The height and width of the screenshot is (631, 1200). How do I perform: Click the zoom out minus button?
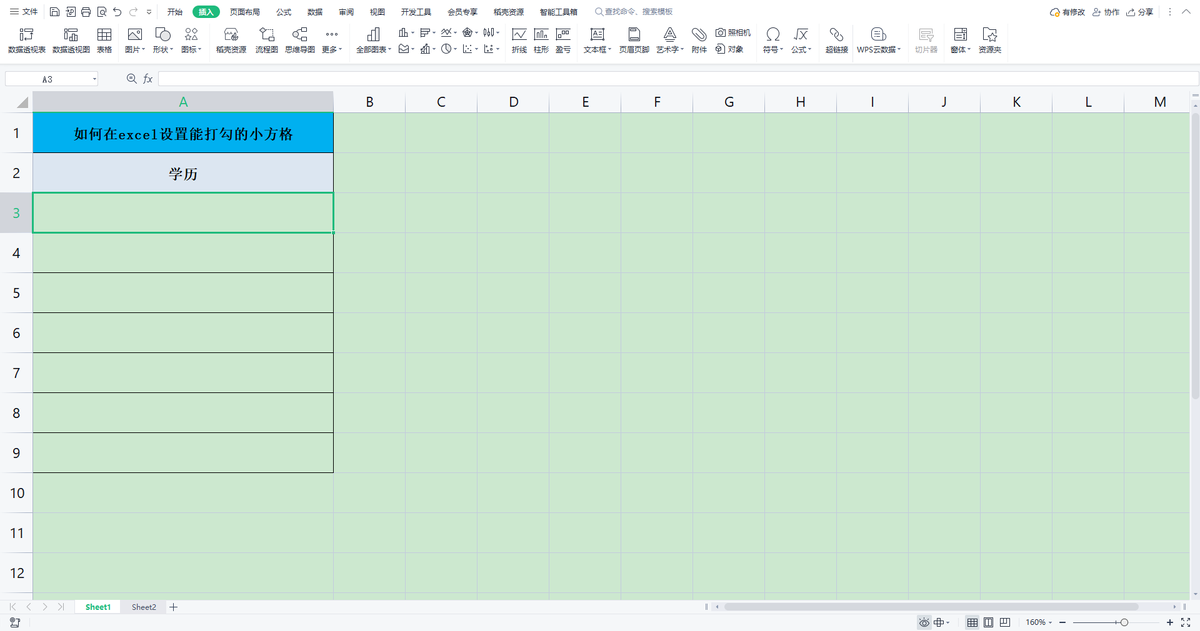1063,622
